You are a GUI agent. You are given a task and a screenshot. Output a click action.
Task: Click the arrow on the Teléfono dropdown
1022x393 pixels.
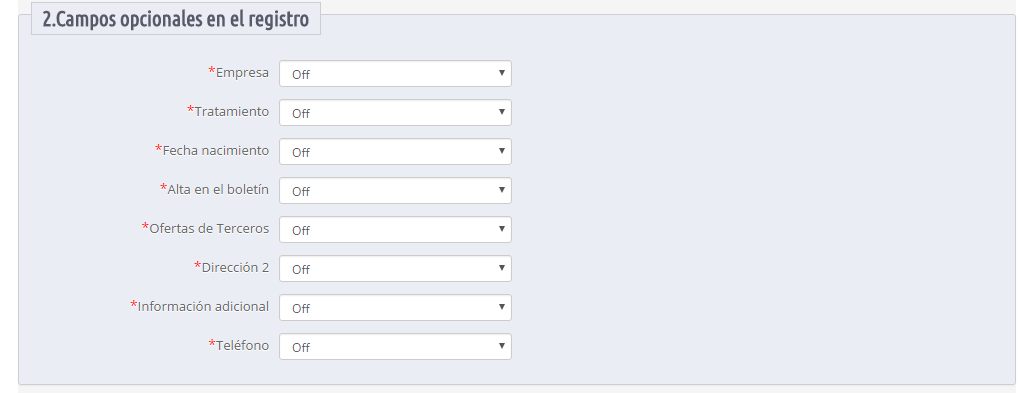501,346
